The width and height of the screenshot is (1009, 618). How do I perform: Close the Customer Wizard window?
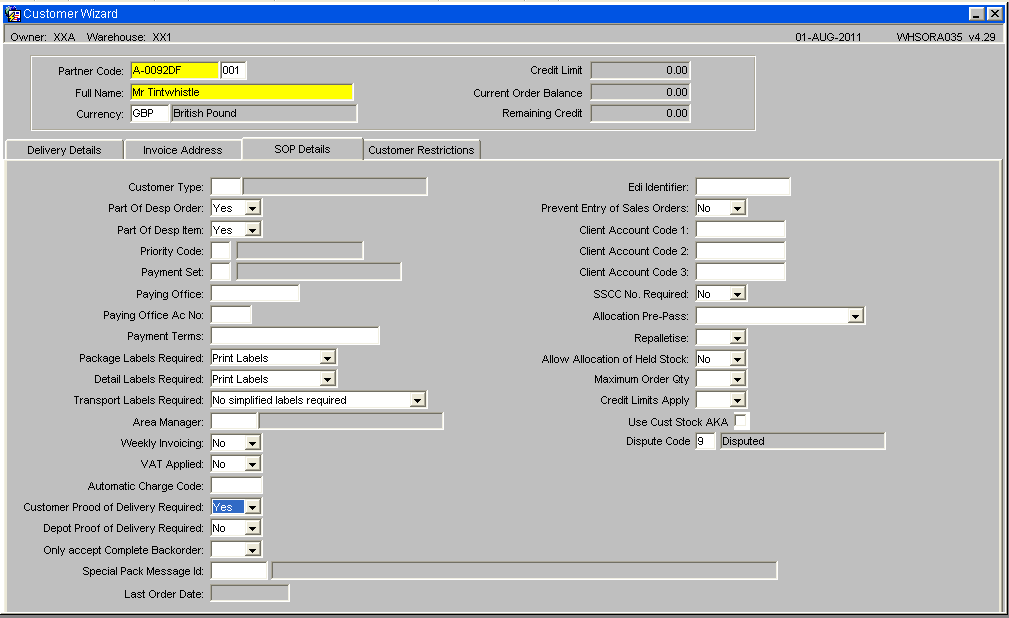point(994,14)
